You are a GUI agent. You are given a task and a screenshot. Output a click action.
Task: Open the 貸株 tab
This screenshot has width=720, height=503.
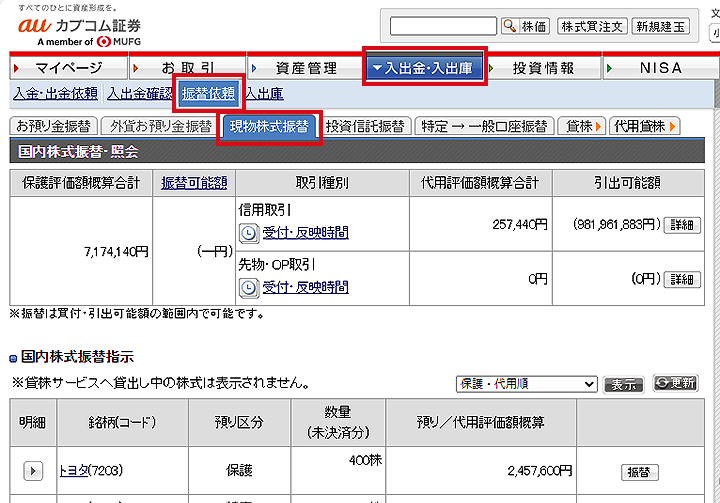tap(582, 126)
